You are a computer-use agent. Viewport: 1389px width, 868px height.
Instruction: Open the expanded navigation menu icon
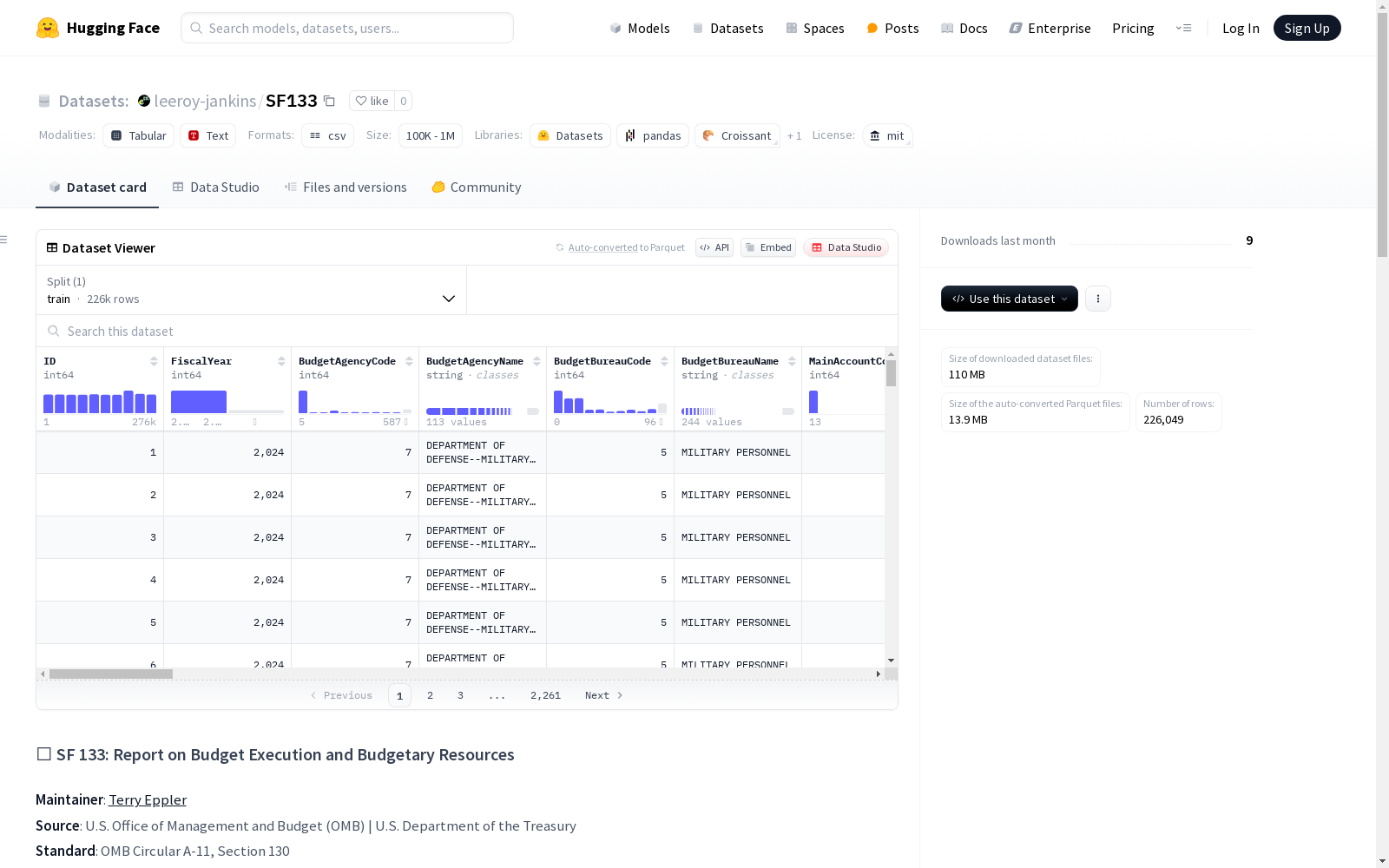click(1183, 28)
